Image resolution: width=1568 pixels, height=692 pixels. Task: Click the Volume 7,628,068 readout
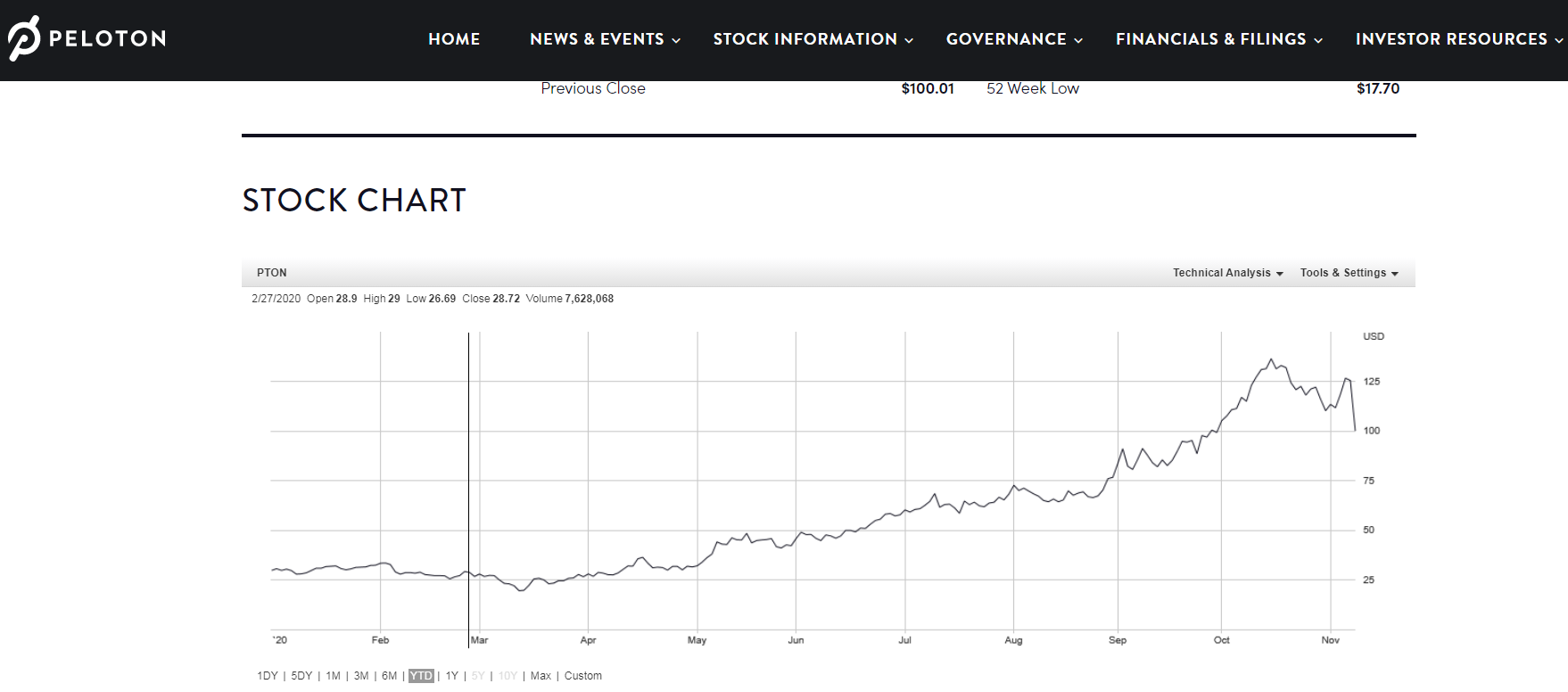click(570, 299)
